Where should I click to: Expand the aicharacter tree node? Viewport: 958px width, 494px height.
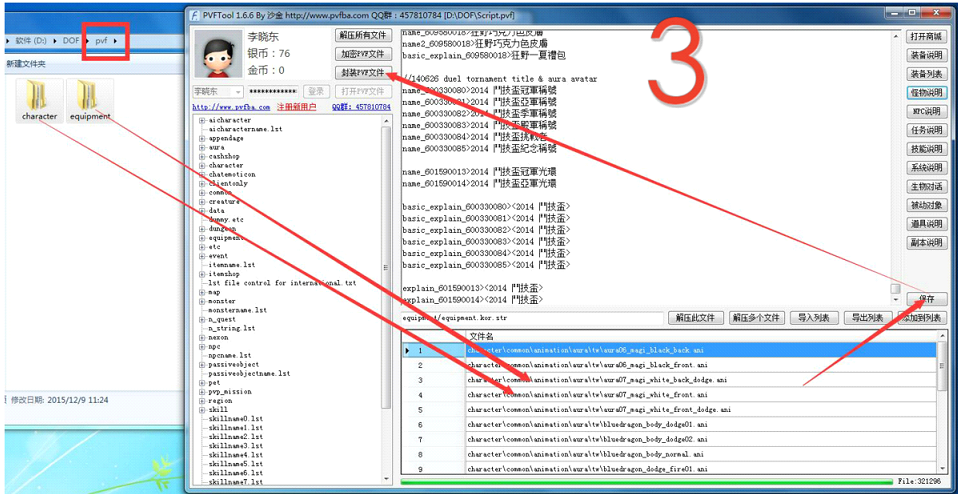(x=202, y=120)
